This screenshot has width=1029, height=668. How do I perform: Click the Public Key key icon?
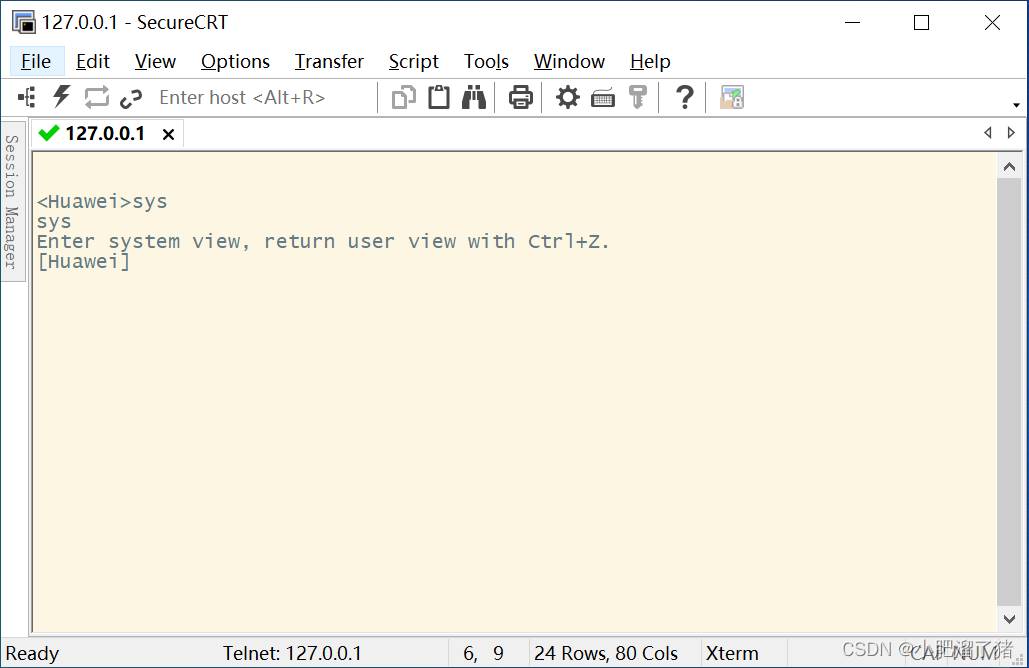638,97
